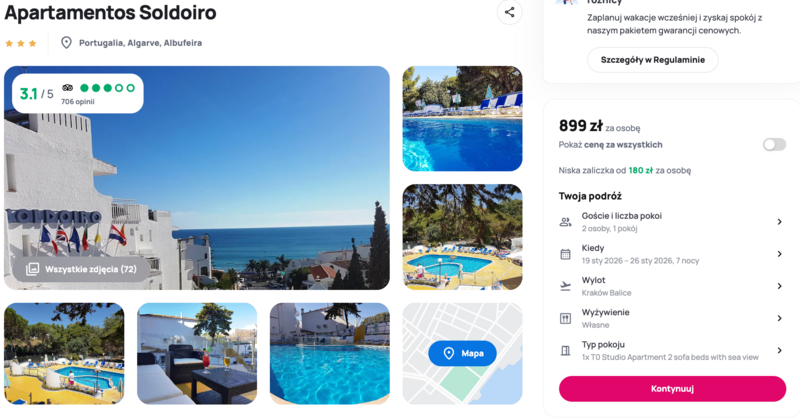Screen dimensions: 800x419
Task: Click the Kontynuuj button
Action: pos(672,389)
